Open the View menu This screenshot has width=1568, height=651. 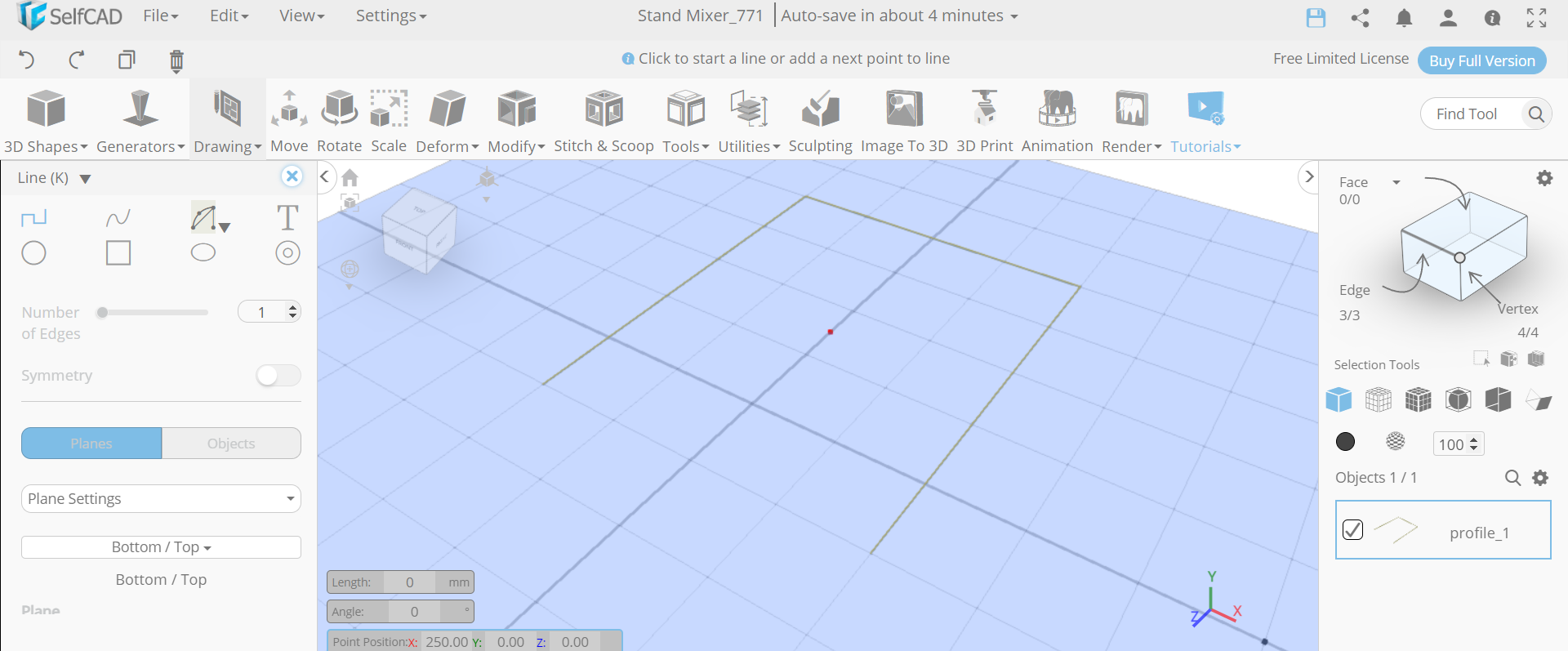pyautogui.click(x=301, y=16)
